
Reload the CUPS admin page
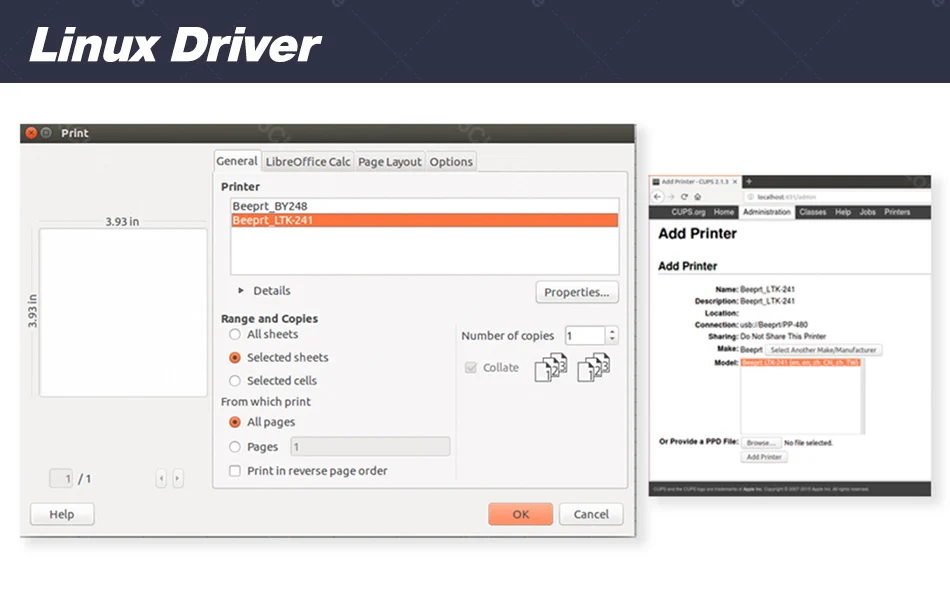(684, 197)
